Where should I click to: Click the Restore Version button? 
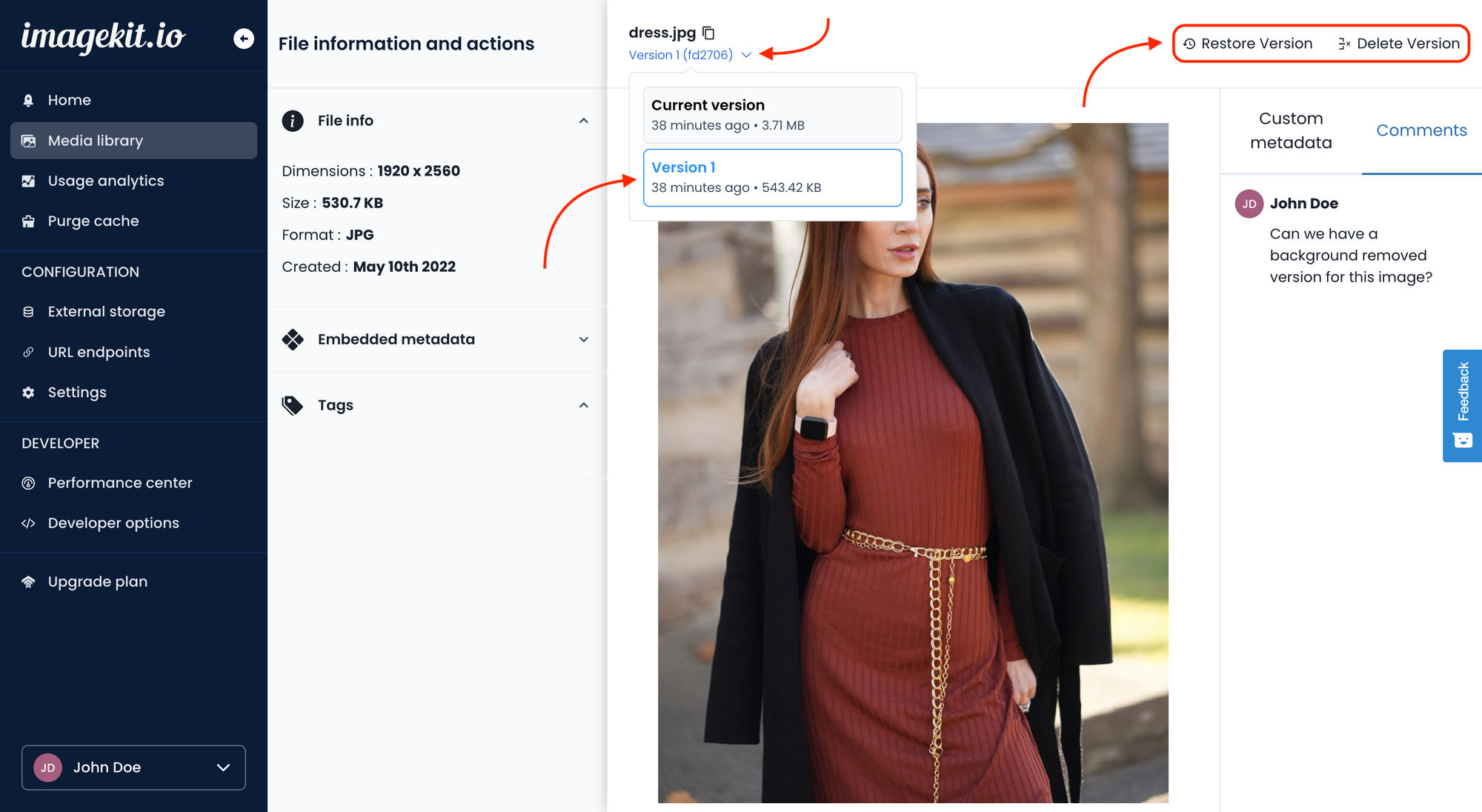(1247, 44)
